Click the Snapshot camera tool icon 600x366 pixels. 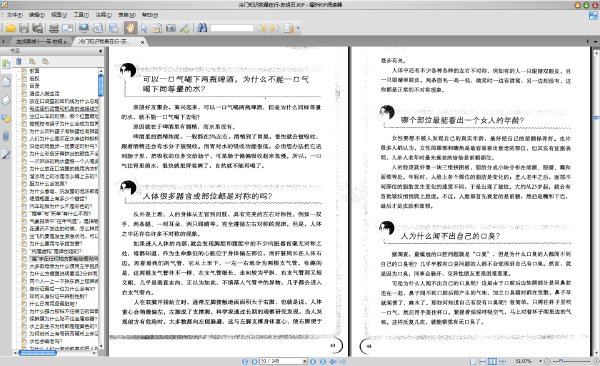coord(171,28)
